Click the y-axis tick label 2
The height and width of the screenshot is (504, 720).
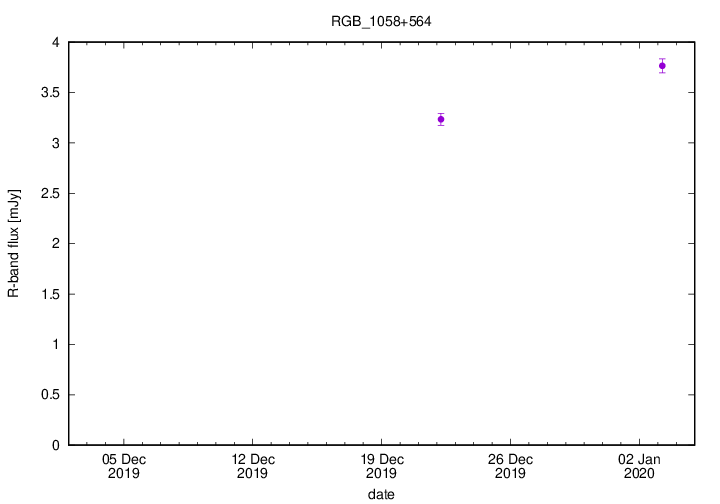(x=55, y=244)
